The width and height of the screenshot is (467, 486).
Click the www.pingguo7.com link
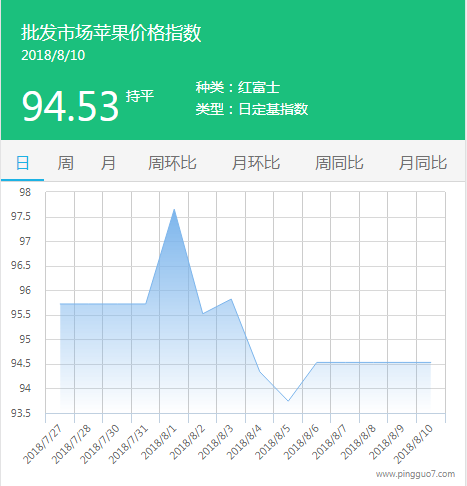point(415,474)
